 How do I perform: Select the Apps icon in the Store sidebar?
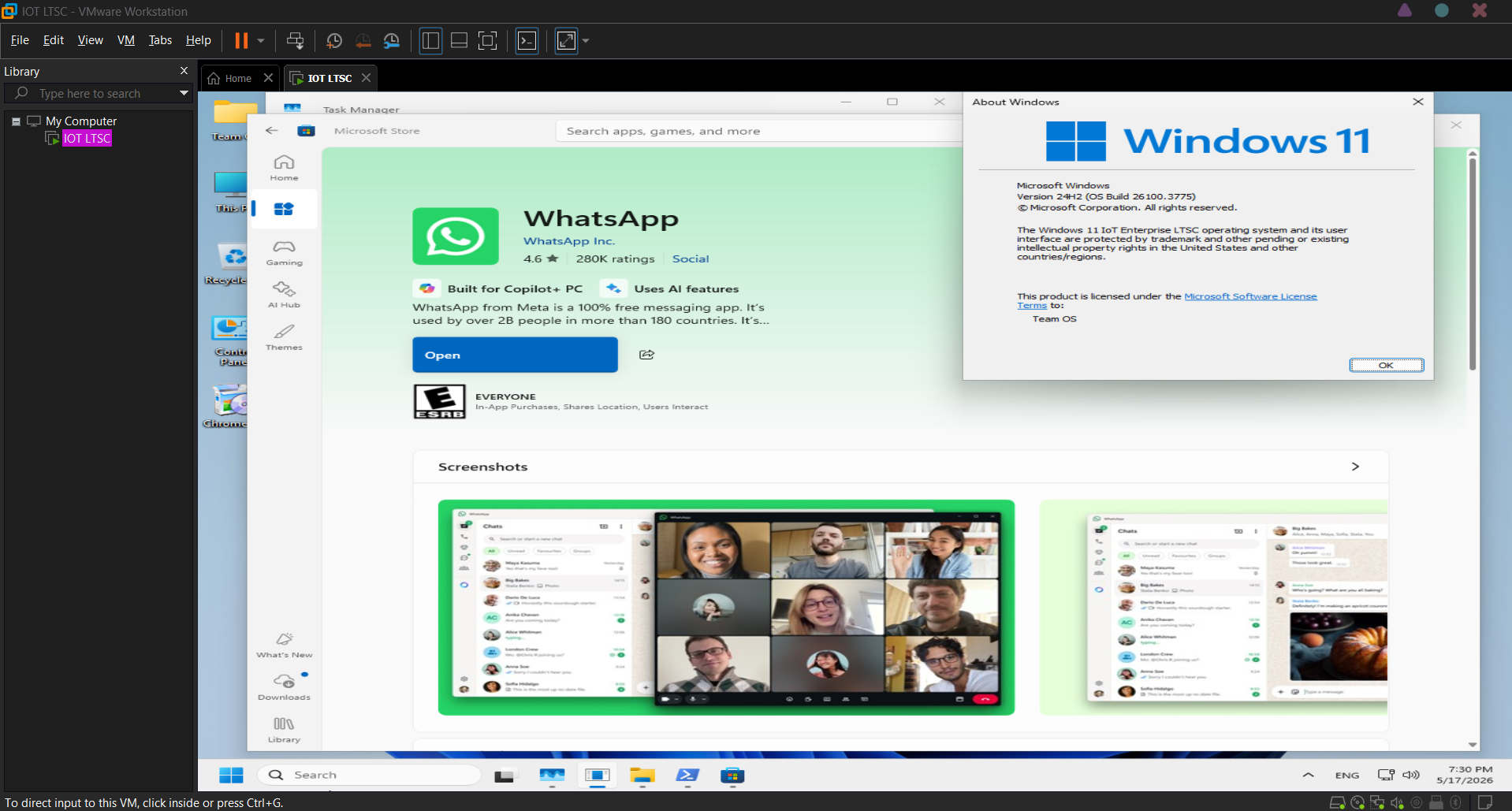pos(284,209)
